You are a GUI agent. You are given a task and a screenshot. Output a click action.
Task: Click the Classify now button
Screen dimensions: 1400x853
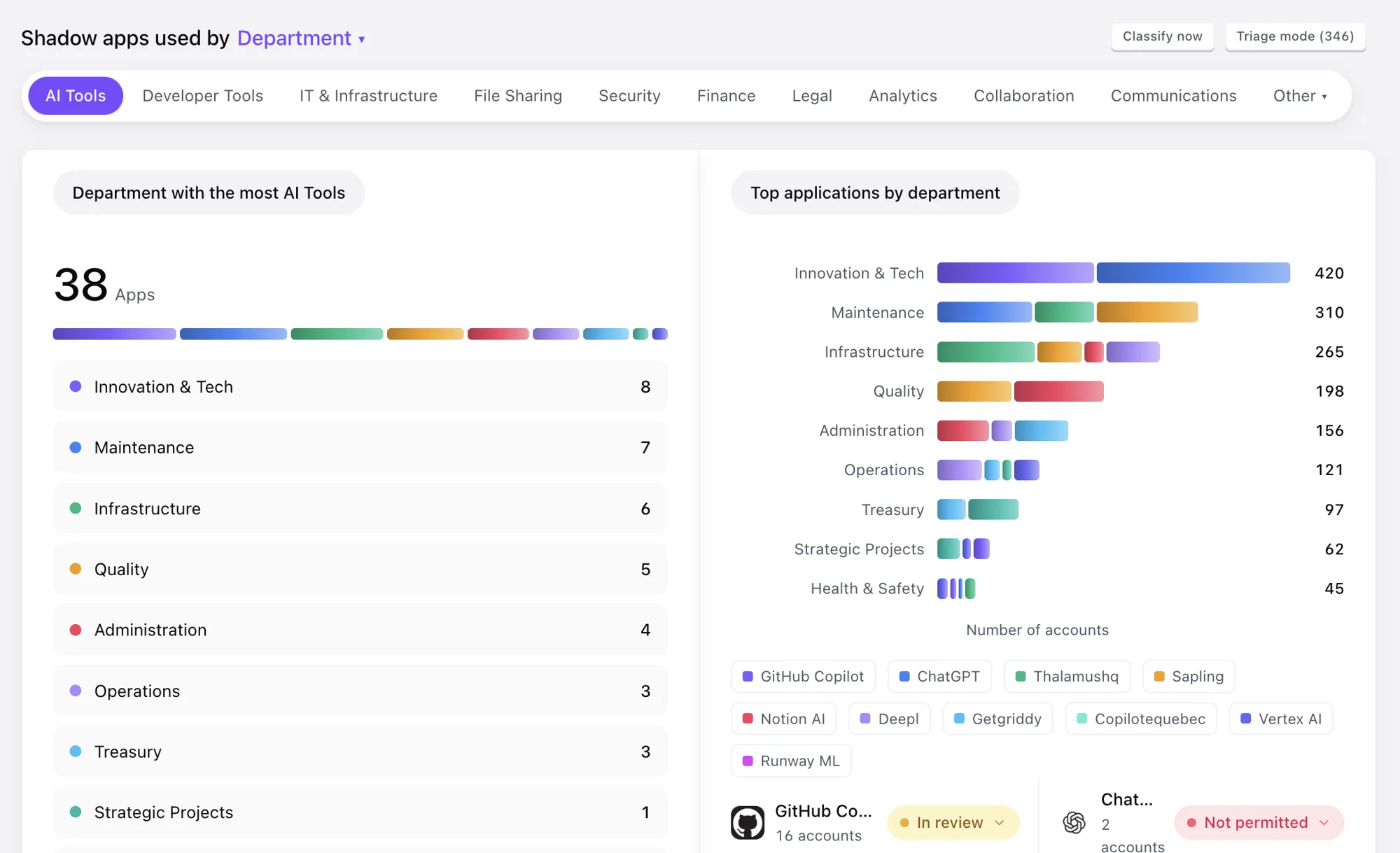click(x=1162, y=36)
